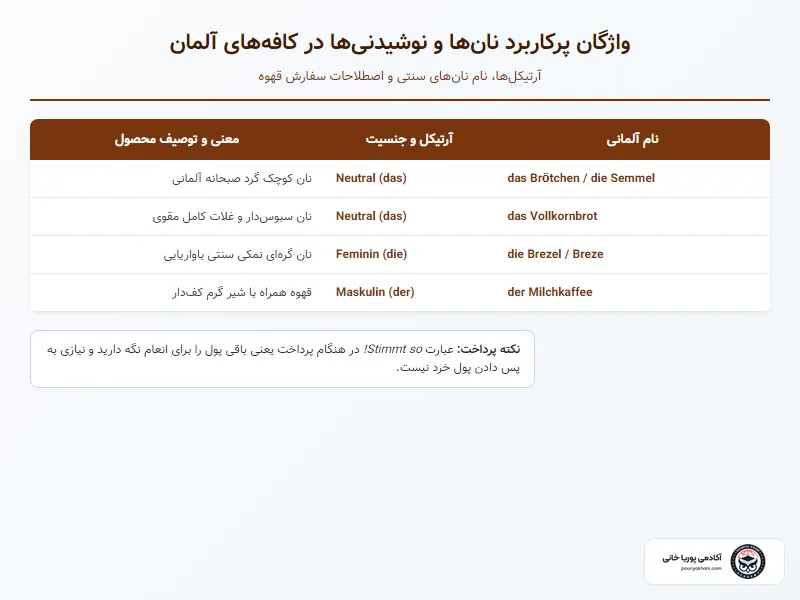
Task: Click the italic Stimmt so! phrase
Action: (x=393, y=349)
